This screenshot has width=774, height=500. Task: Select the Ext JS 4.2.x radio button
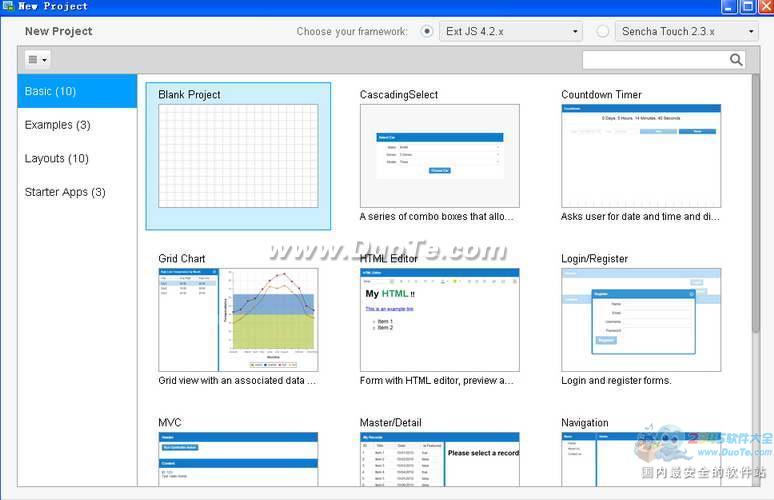[427, 32]
